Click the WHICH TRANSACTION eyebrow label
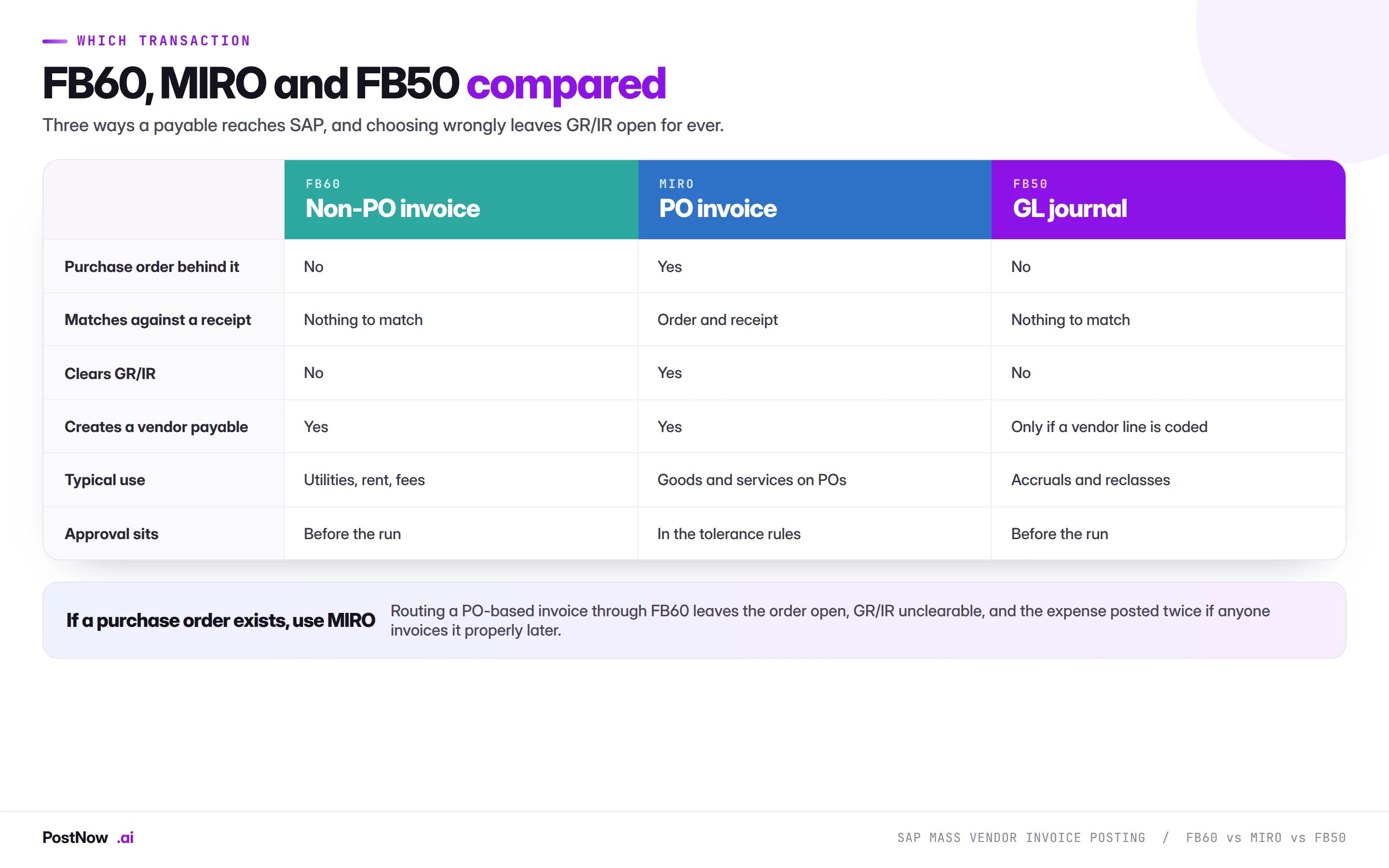This screenshot has height=868, width=1389. (163, 41)
